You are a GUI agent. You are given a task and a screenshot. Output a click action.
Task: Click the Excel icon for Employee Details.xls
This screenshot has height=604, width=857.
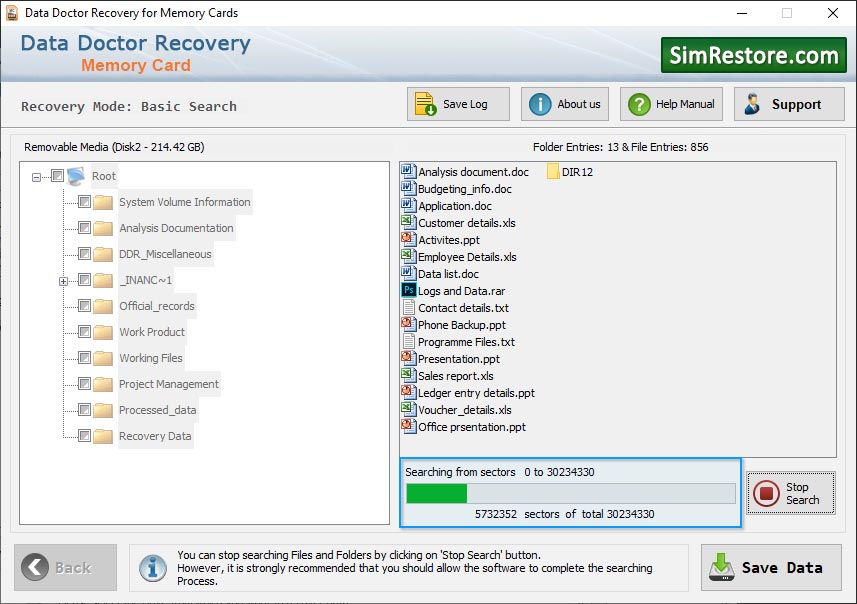(408, 256)
